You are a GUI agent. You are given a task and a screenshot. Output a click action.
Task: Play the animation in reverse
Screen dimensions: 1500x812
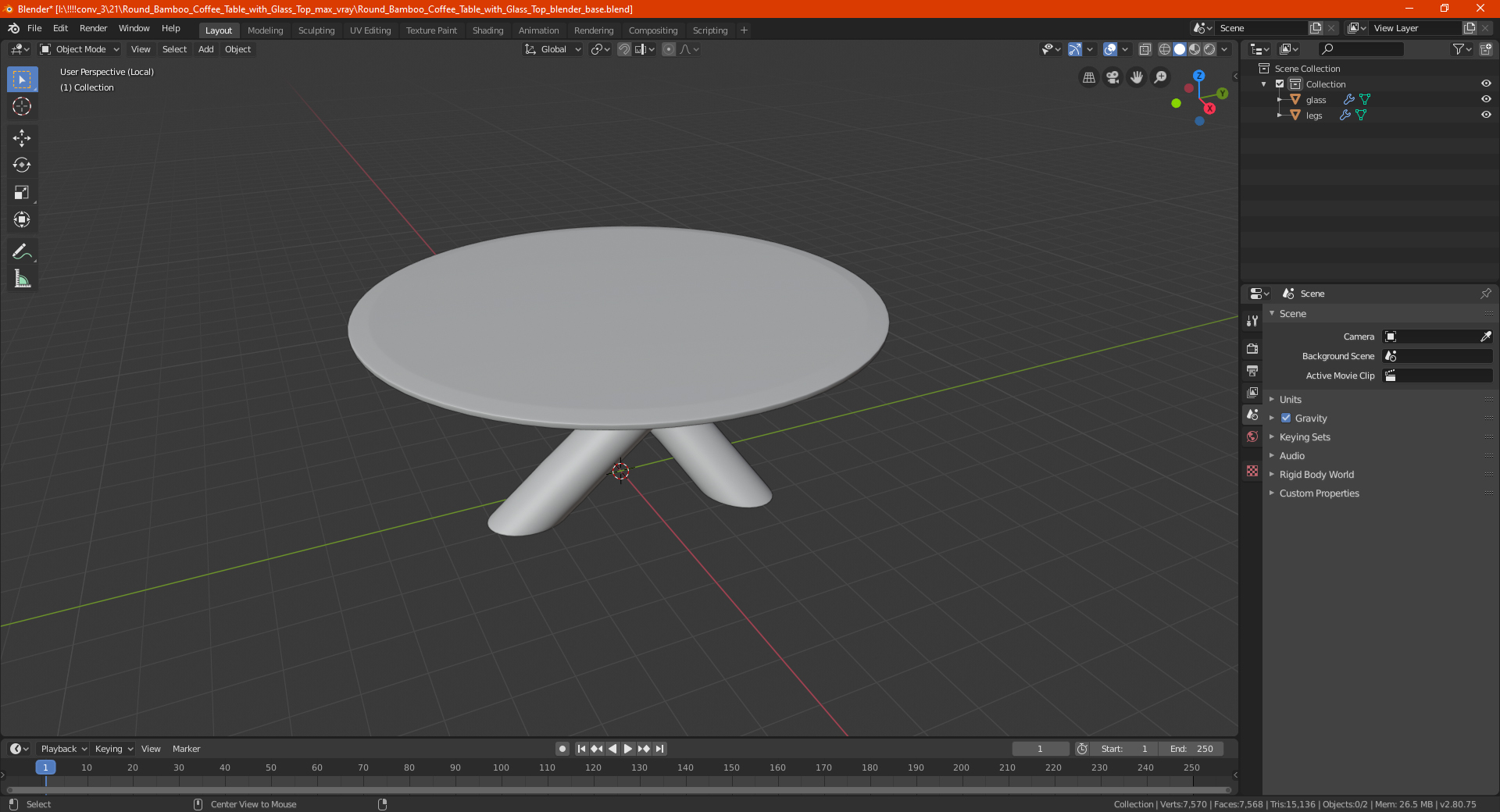(x=612, y=749)
